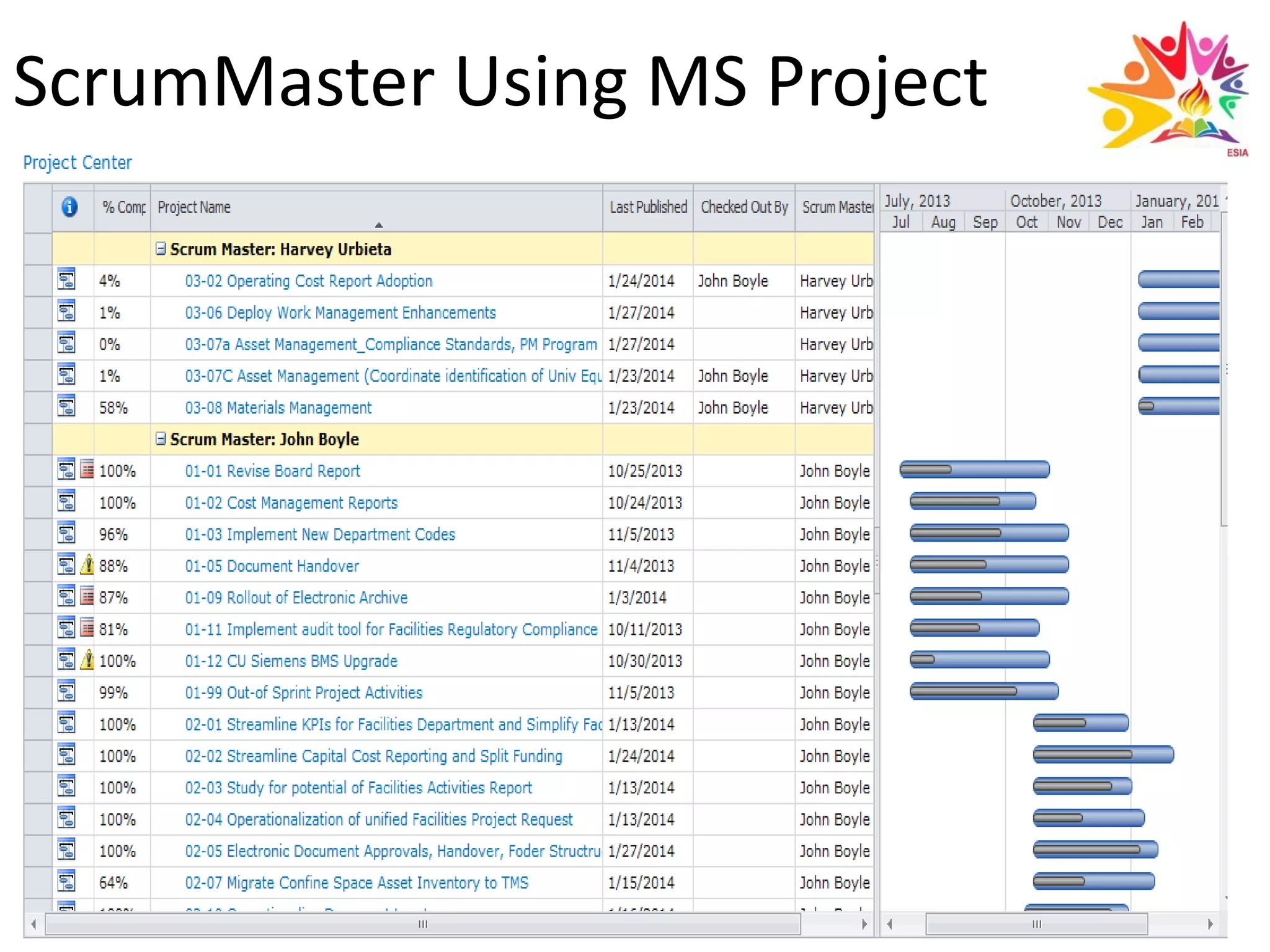
Task: Click the grid scroll right arrow
Action: click(864, 924)
